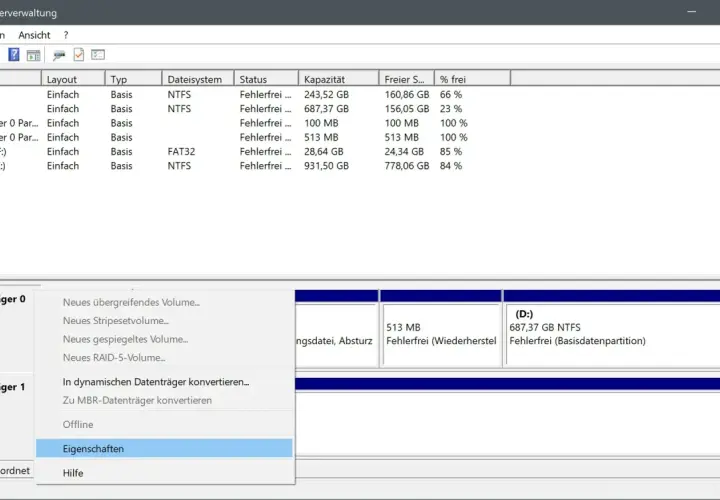The height and width of the screenshot is (500, 720).
Task: Sort by the % frei column header
Action: 472,79
